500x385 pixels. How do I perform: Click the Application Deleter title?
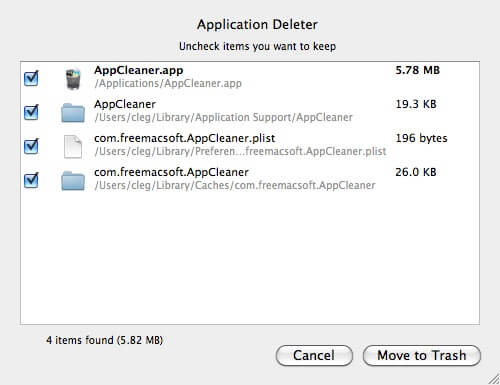pos(257,25)
